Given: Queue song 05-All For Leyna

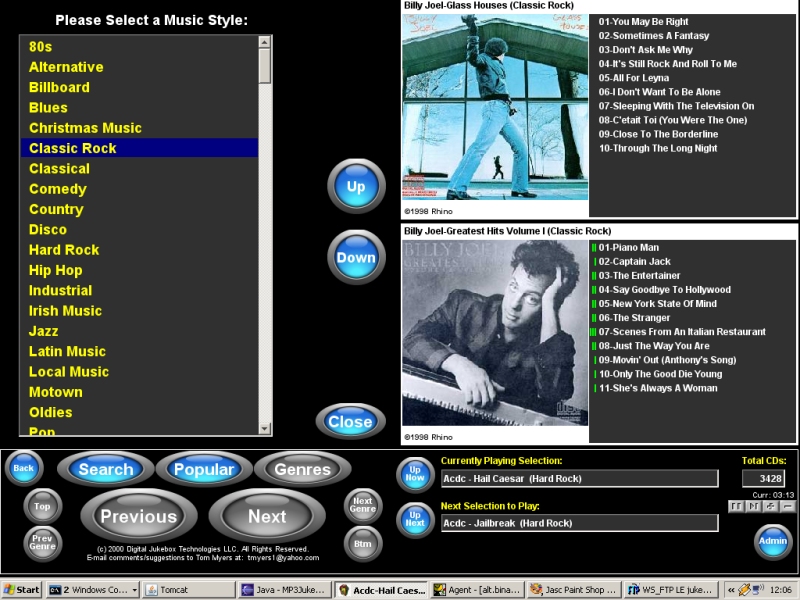Looking at the screenshot, I should coord(634,78).
